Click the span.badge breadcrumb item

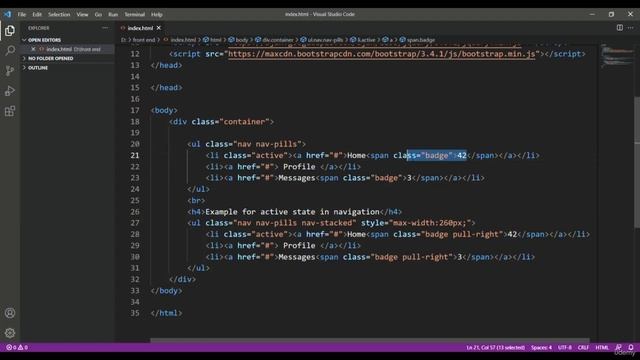tap(417, 40)
